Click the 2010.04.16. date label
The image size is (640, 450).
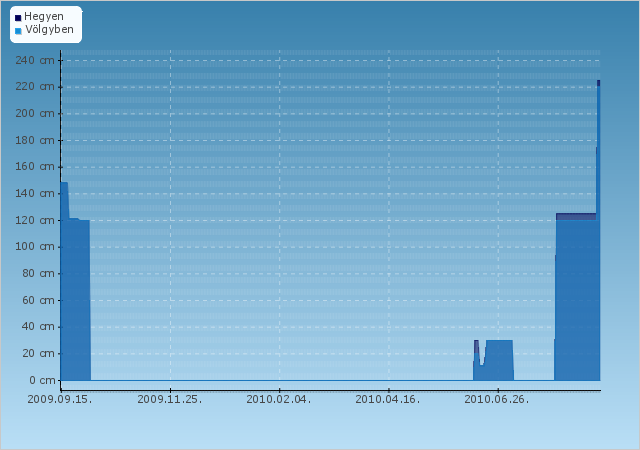[x=388, y=399]
